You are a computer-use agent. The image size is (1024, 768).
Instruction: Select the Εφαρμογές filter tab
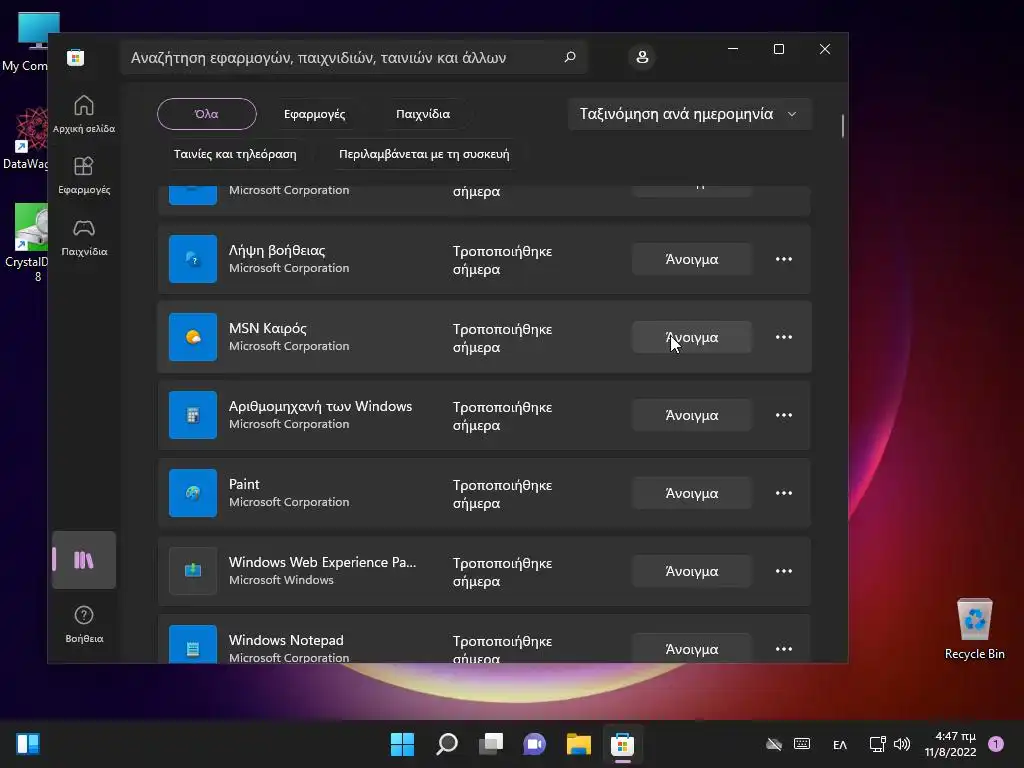tap(314, 114)
